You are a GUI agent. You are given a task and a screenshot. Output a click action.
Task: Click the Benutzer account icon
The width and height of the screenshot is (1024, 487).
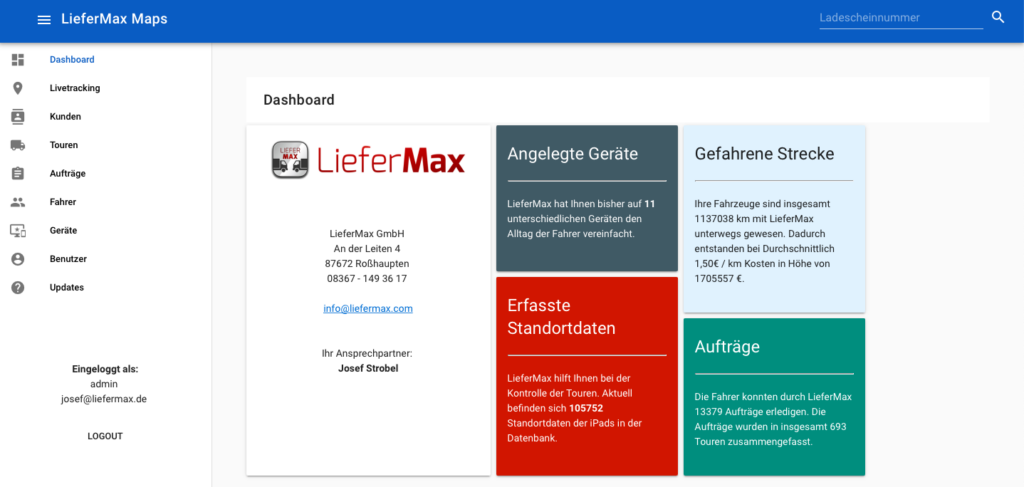pos(18,259)
